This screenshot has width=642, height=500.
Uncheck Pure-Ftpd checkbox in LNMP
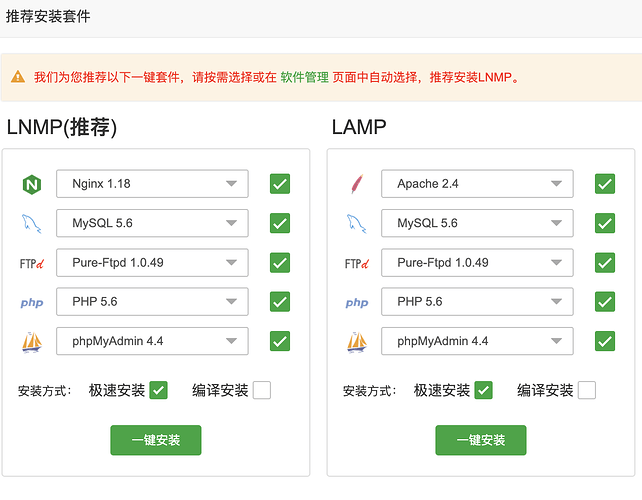pos(280,262)
